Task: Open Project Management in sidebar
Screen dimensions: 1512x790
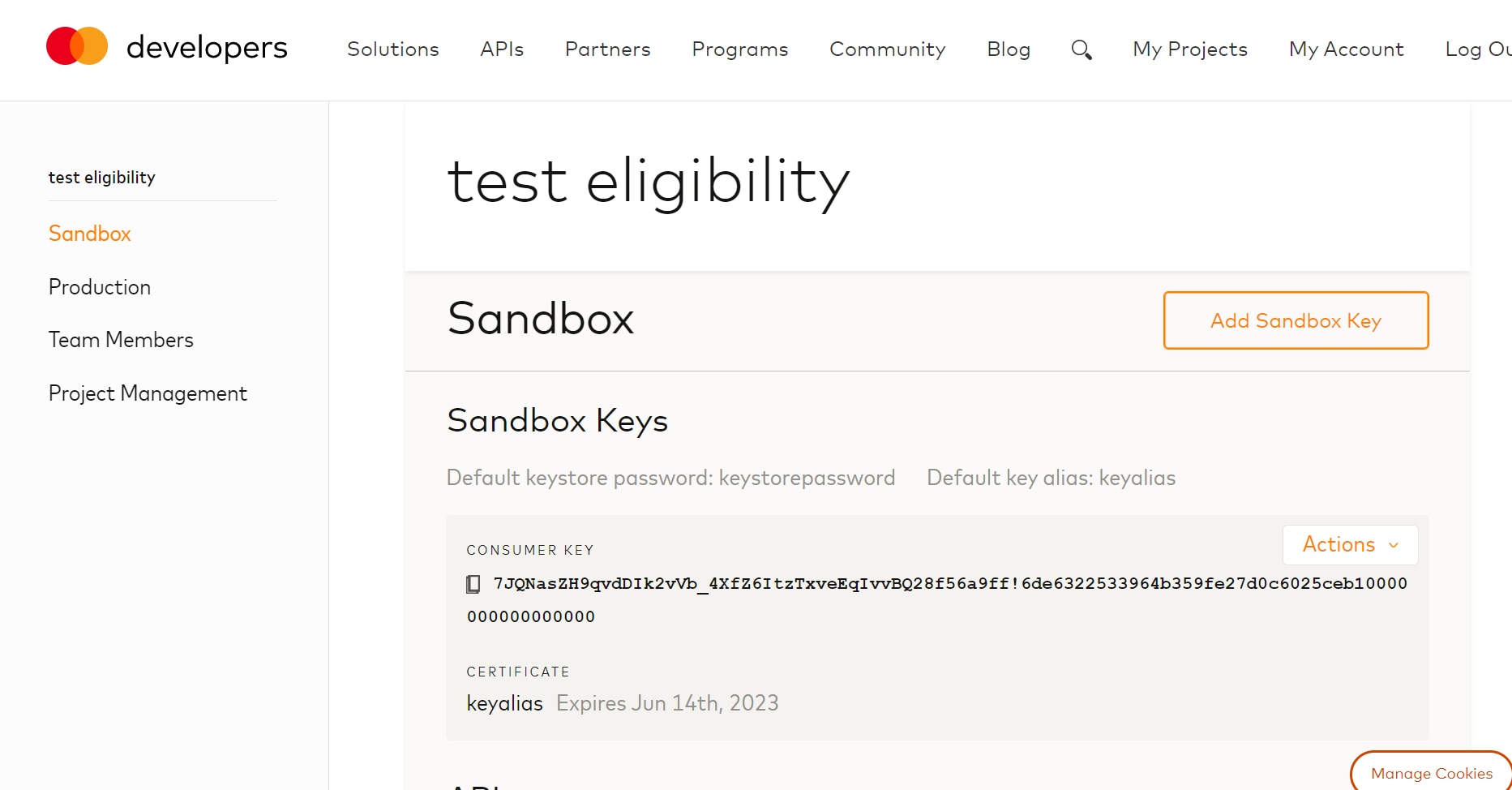Action: tap(148, 393)
